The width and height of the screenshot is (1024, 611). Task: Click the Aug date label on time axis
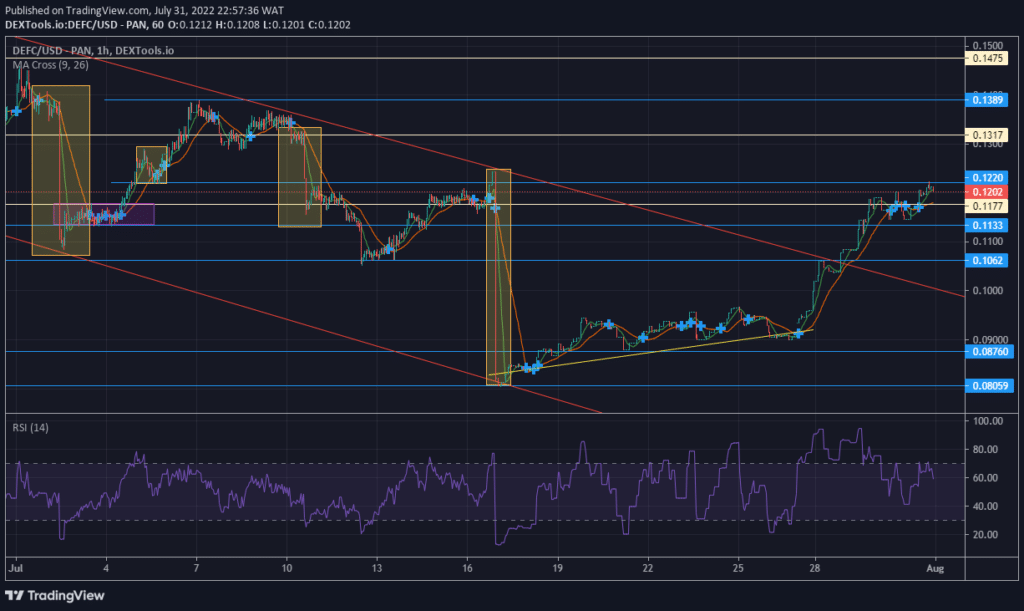tap(935, 569)
